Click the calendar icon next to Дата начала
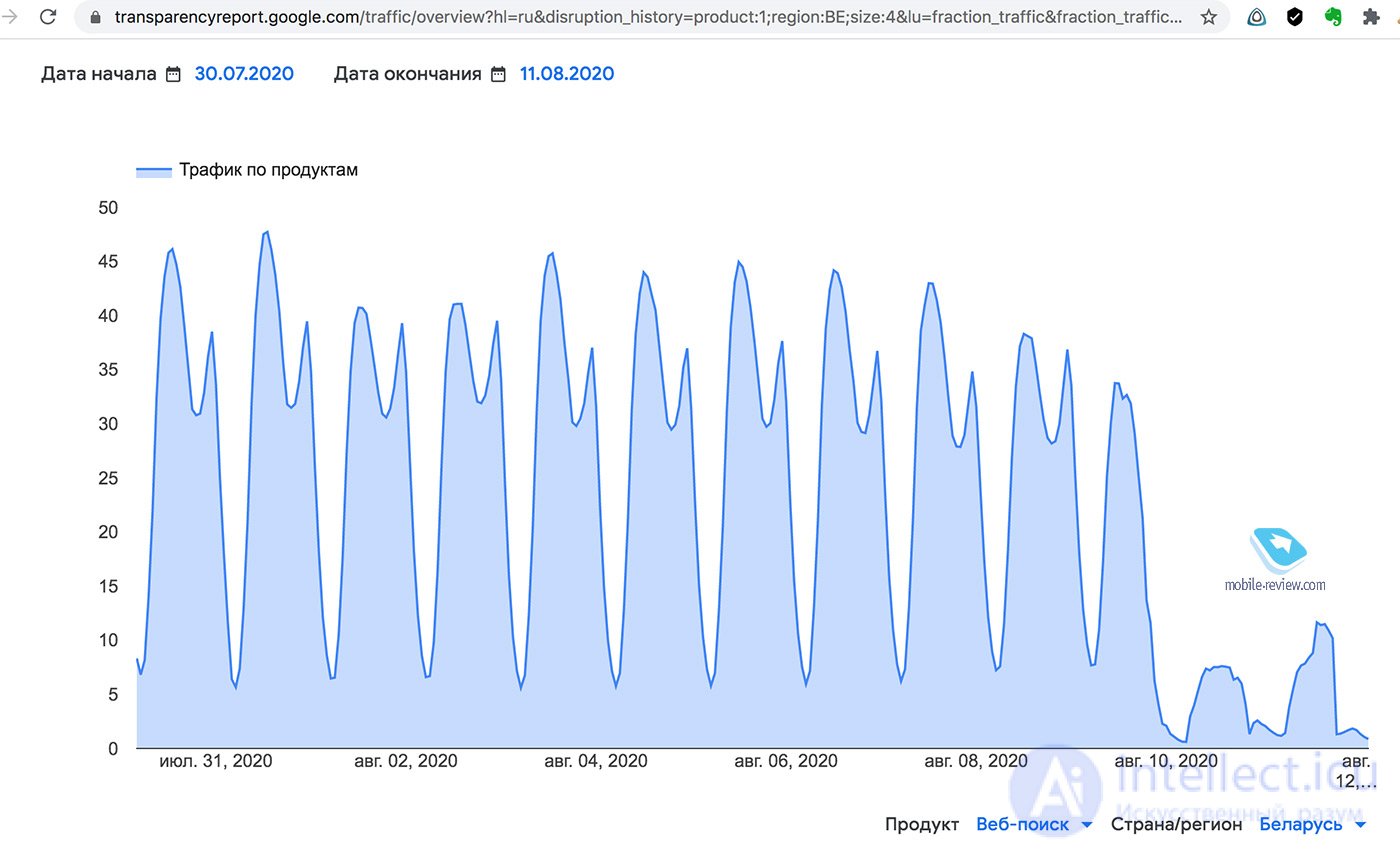Screen dimensions: 1400x853 coord(173,74)
